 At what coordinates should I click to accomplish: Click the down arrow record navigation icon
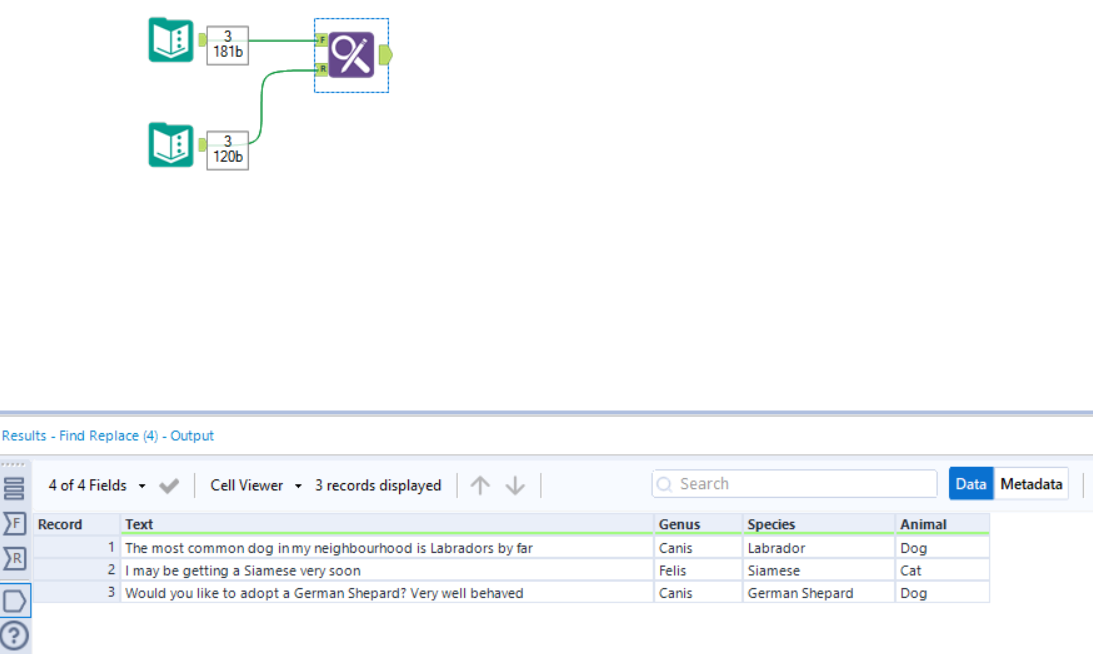tap(514, 484)
